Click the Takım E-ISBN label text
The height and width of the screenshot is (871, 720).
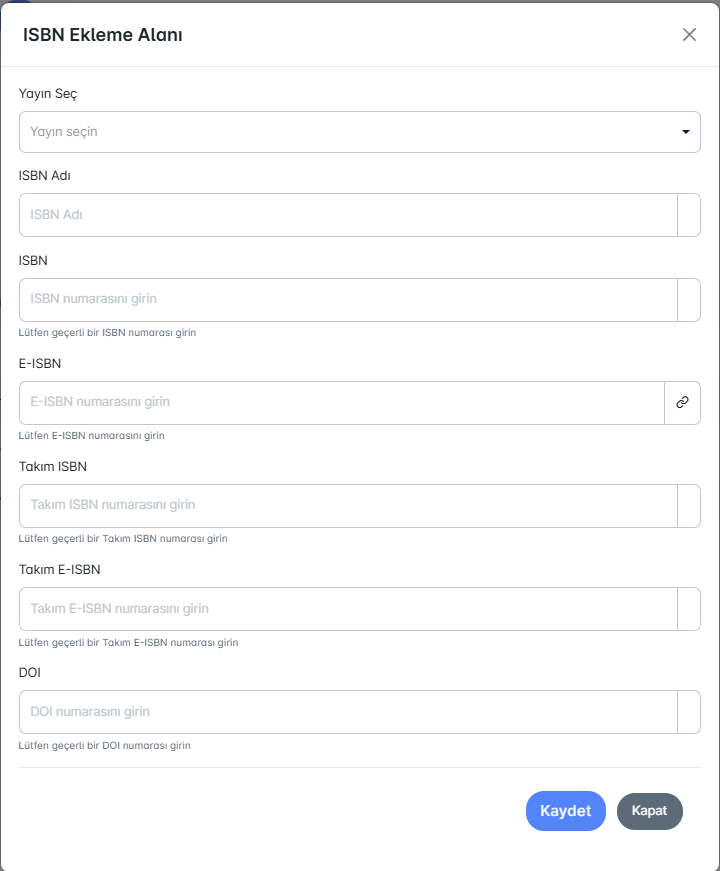pyautogui.click(x=59, y=570)
